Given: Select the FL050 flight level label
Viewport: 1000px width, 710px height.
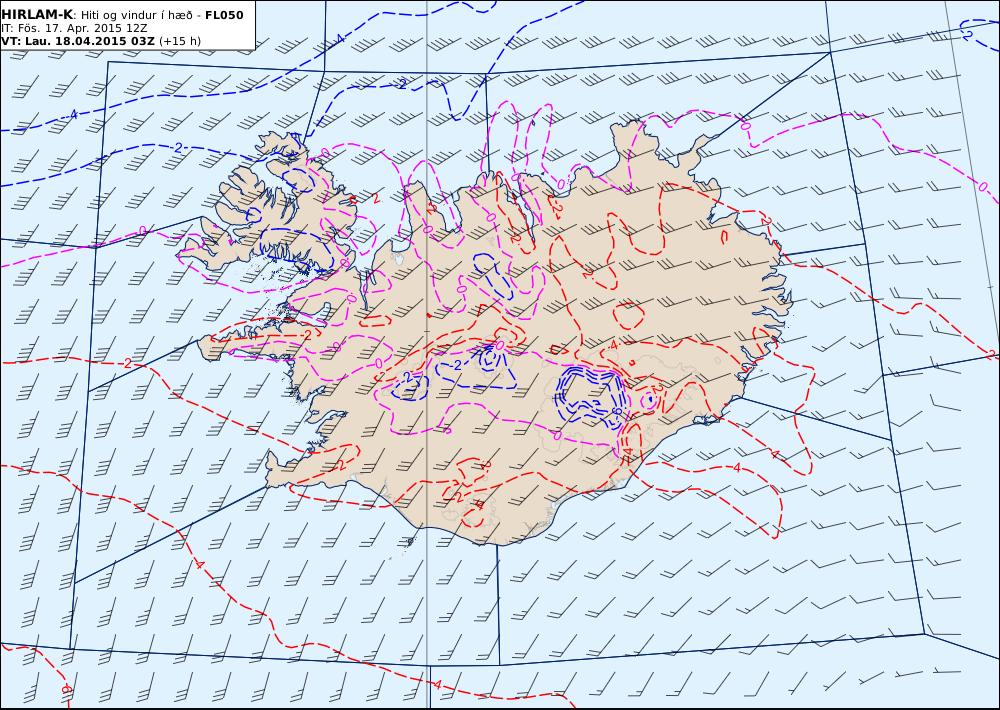Looking at the screenshot, I should tap(224, 15).
